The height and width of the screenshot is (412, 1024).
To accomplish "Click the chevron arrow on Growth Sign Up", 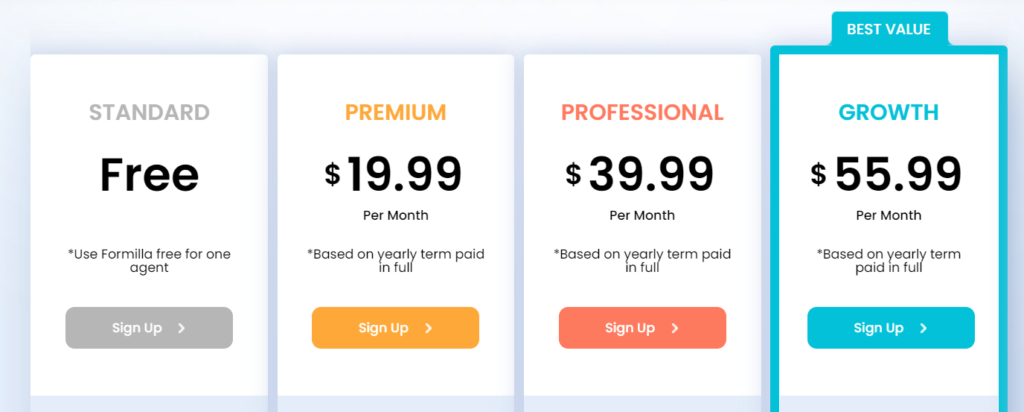I will tap(923, 328).
